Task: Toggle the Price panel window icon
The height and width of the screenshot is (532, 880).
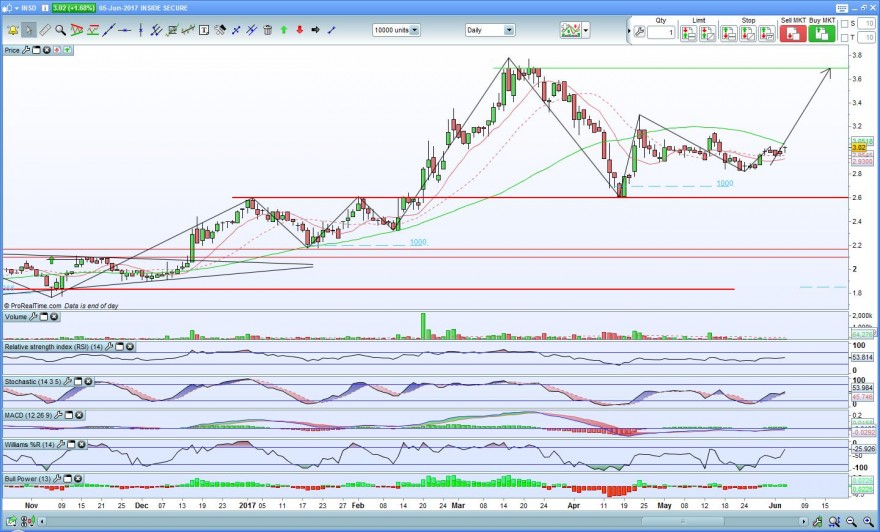Action: pos(36,51)
